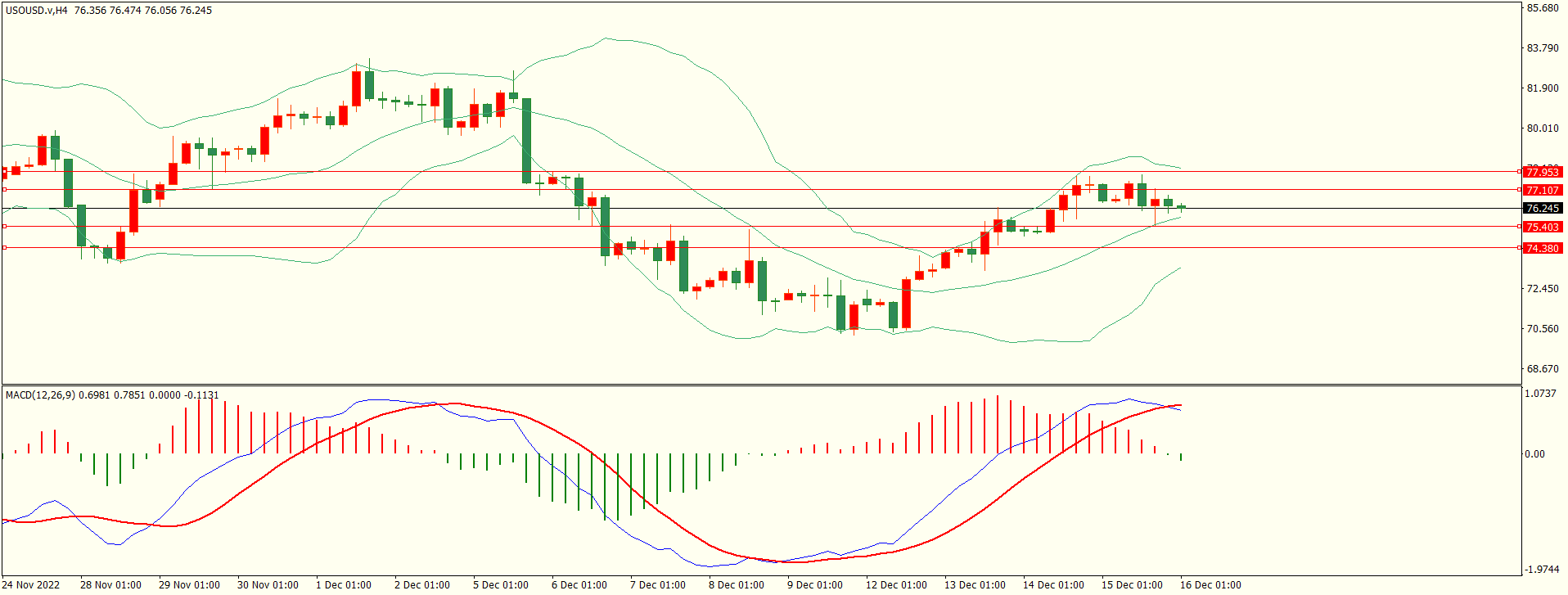Click the 80.010 price axis label
Viewport: 1568px width, 595px height.
(1543, 128)
